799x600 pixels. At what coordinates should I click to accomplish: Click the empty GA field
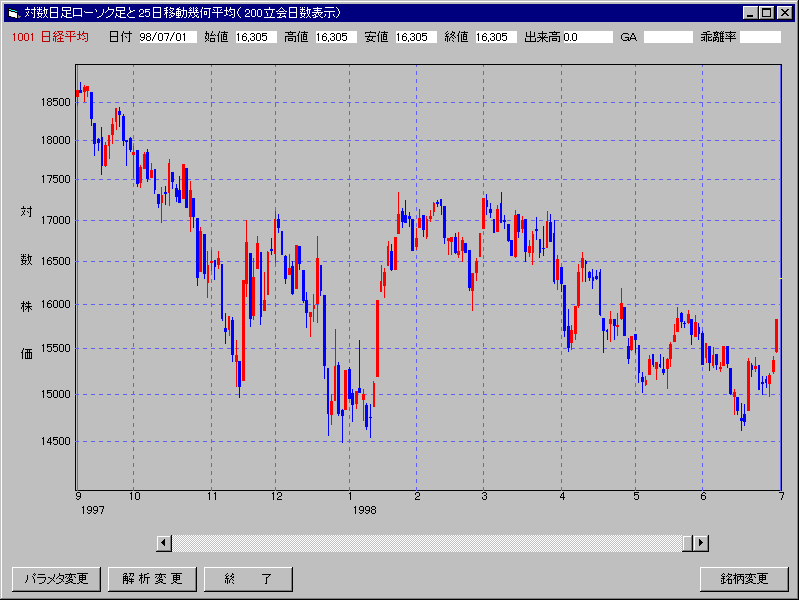[x=668, y=37]
